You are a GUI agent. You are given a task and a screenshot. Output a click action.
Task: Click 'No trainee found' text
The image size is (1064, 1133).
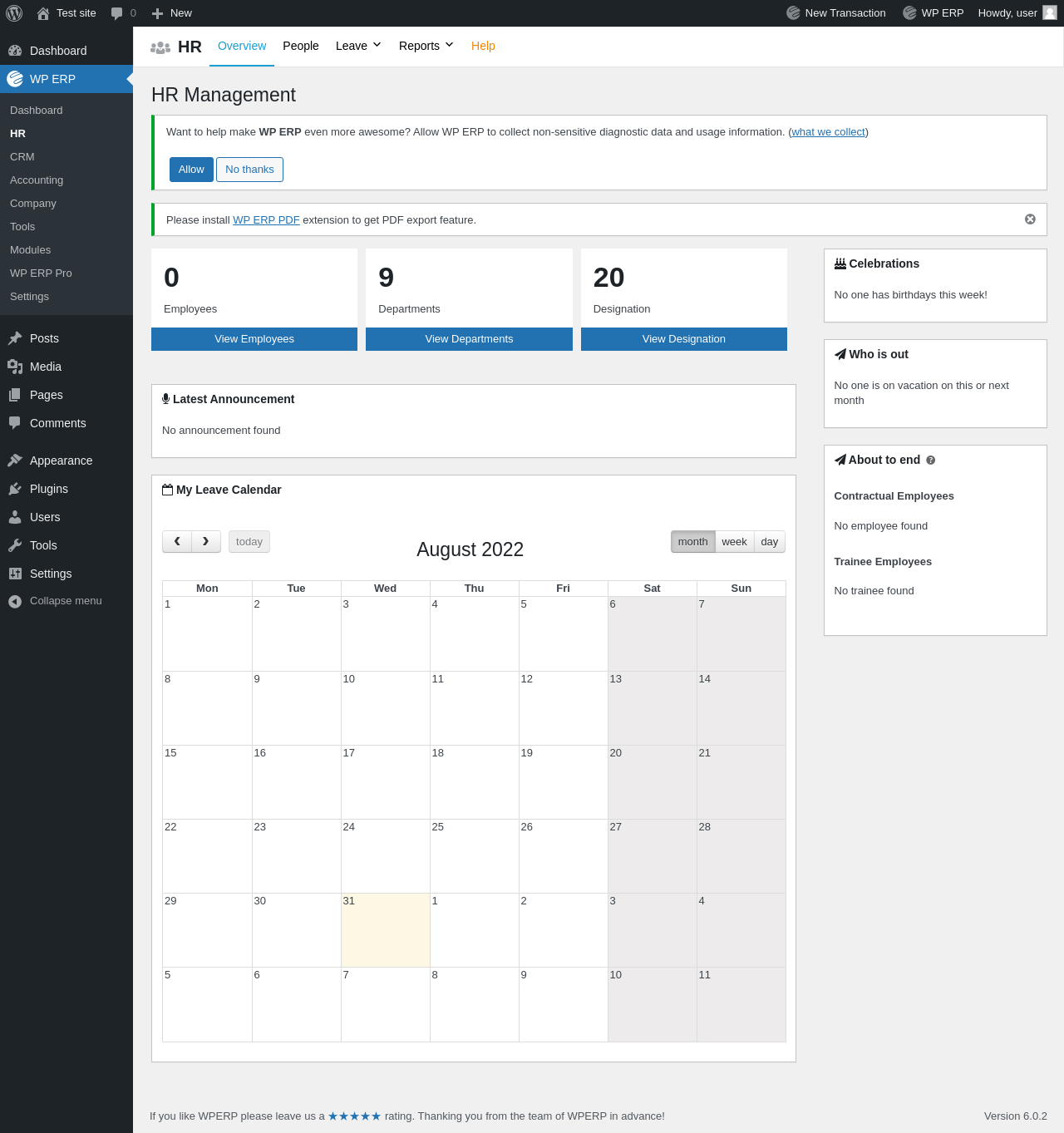874,591
